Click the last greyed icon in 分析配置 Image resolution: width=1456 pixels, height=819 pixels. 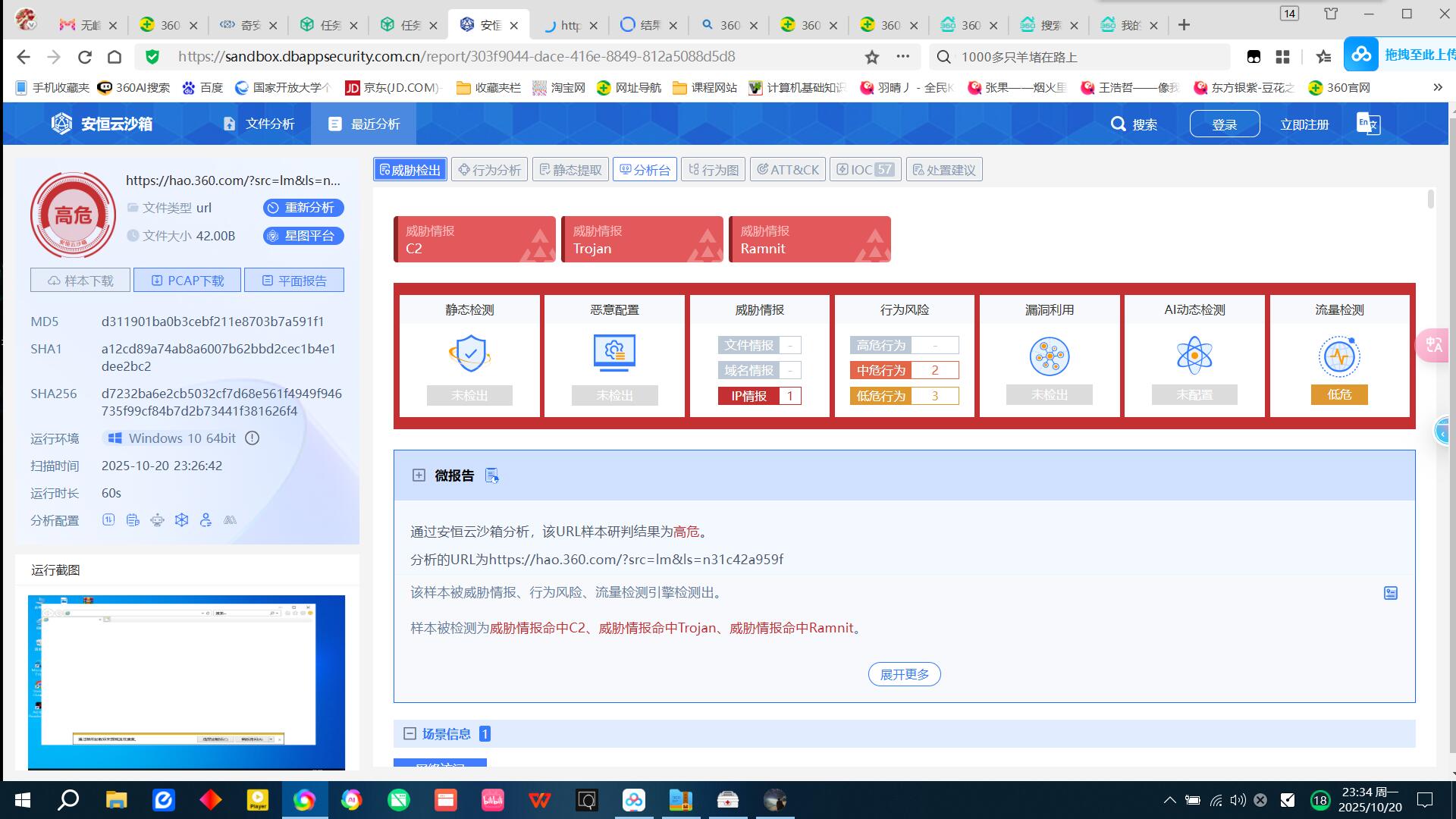(230, 520)
